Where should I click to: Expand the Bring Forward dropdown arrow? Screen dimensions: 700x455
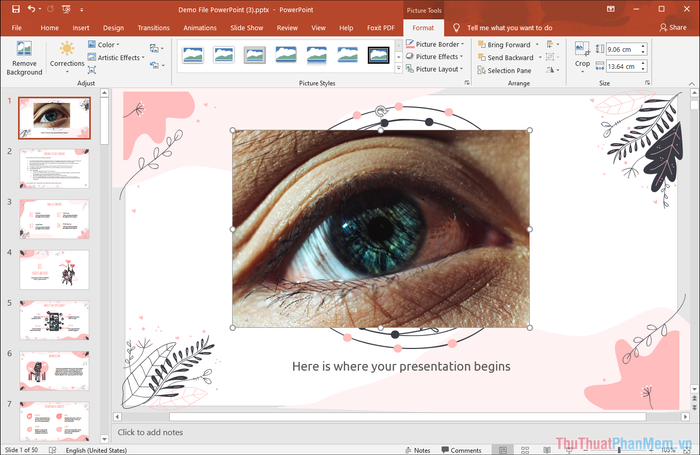point(537,45)
